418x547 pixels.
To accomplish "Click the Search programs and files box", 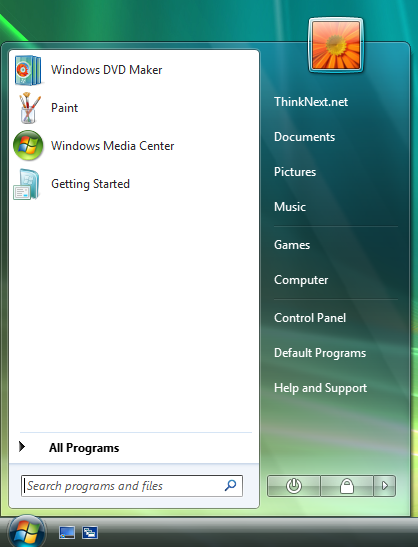I will click(x=132, y=486).
